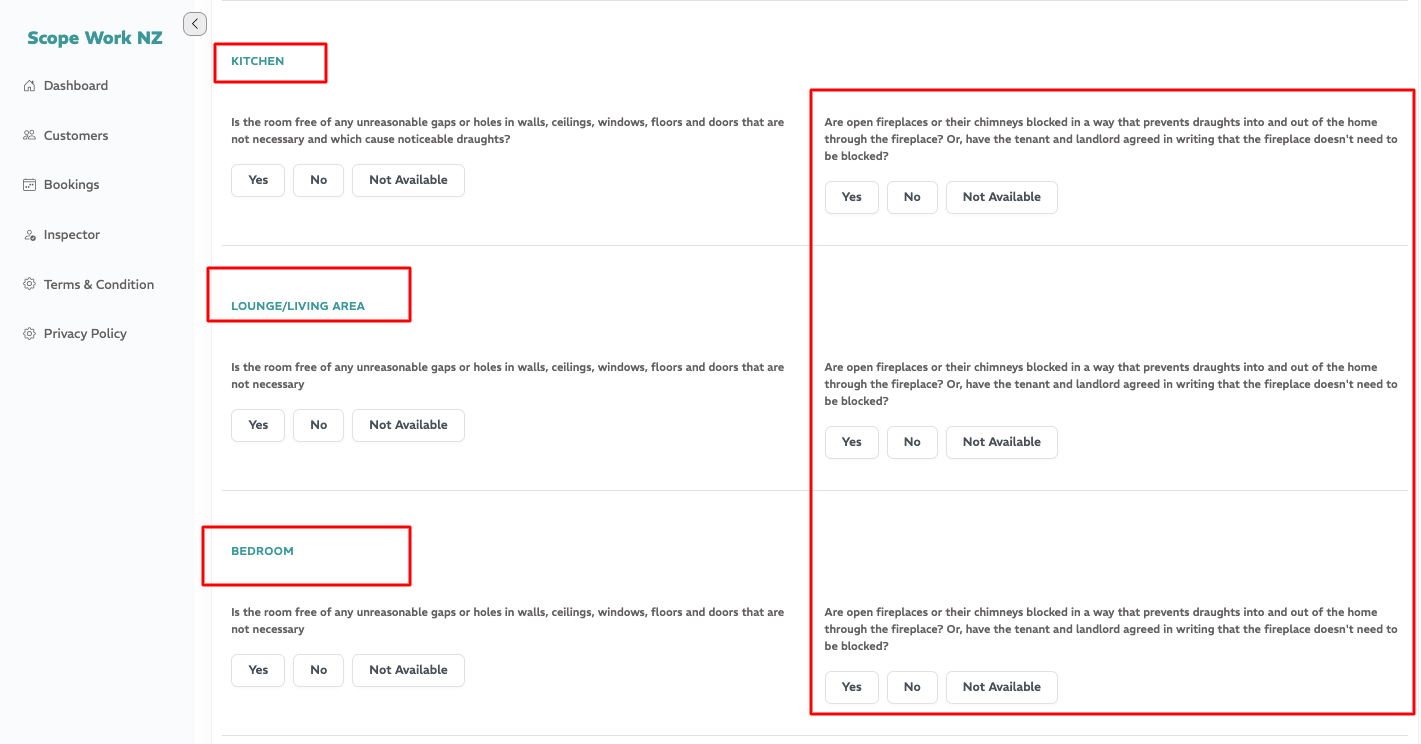1421x744 pixels.
Task: Choose Not Available for Kitchen fireplace question
Action: (1002, 197)
